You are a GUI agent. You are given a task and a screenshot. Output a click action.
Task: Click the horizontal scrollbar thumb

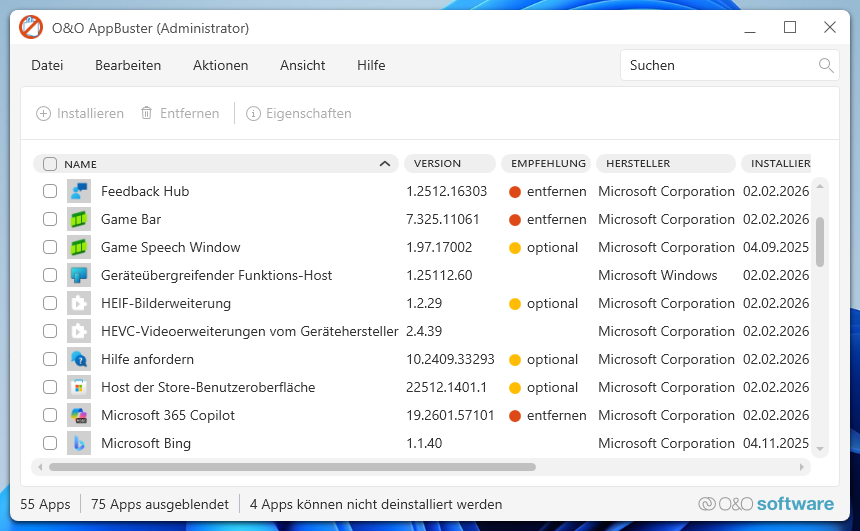[x=292, y=467]
